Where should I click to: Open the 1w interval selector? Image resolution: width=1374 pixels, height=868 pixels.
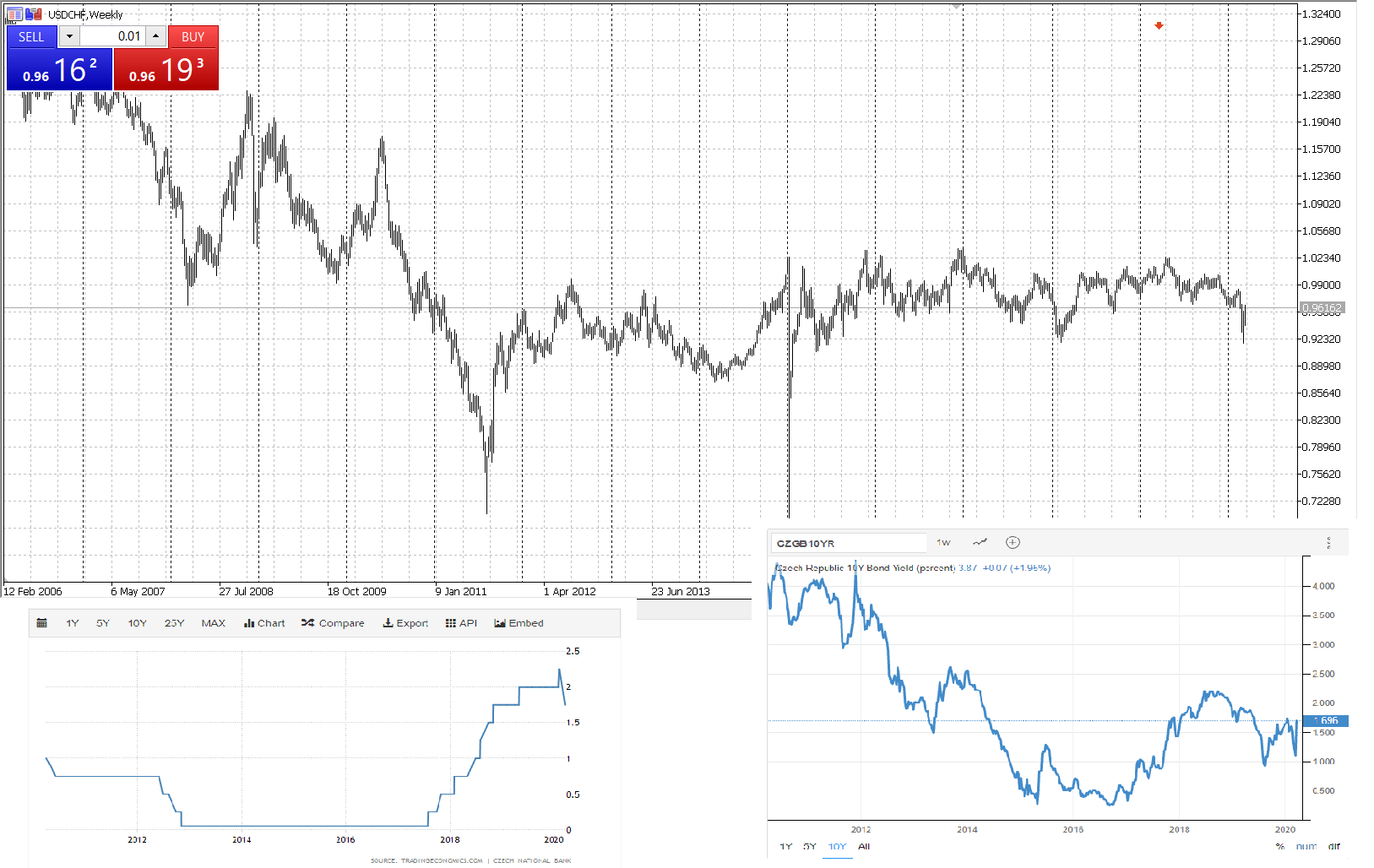click(943, 543)
